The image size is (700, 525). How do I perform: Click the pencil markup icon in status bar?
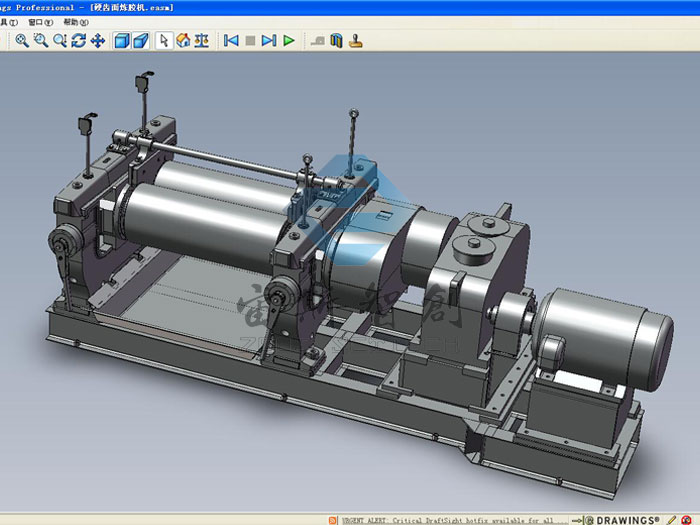click(x=672, y=520)
